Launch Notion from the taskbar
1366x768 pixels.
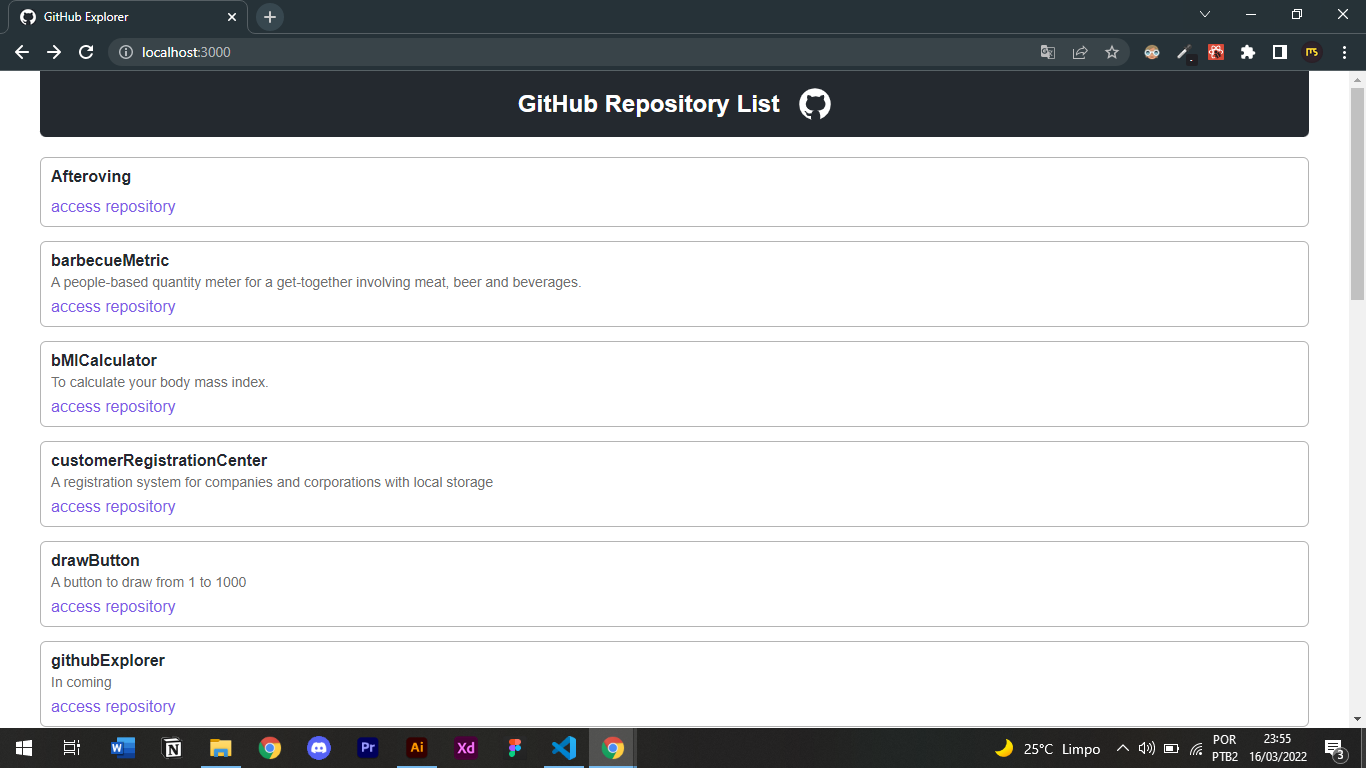point(172,748)
